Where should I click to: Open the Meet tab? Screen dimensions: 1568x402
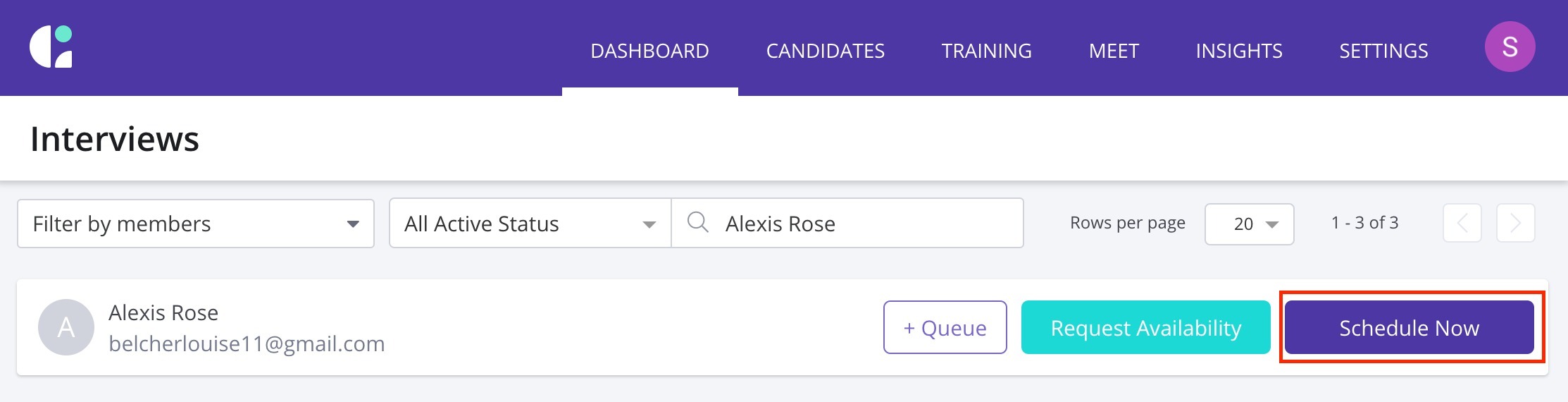coord(1113,51)
